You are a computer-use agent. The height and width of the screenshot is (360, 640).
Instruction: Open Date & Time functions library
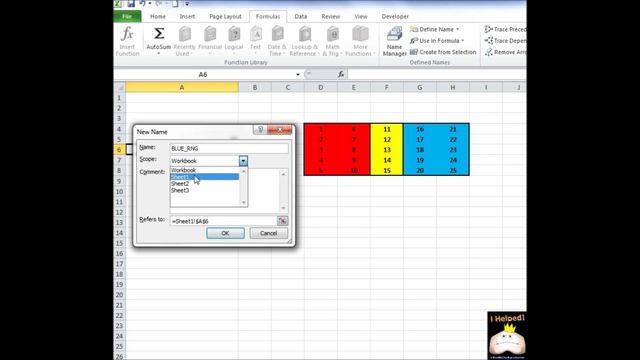pyautogui.click(x=277, y=41)
